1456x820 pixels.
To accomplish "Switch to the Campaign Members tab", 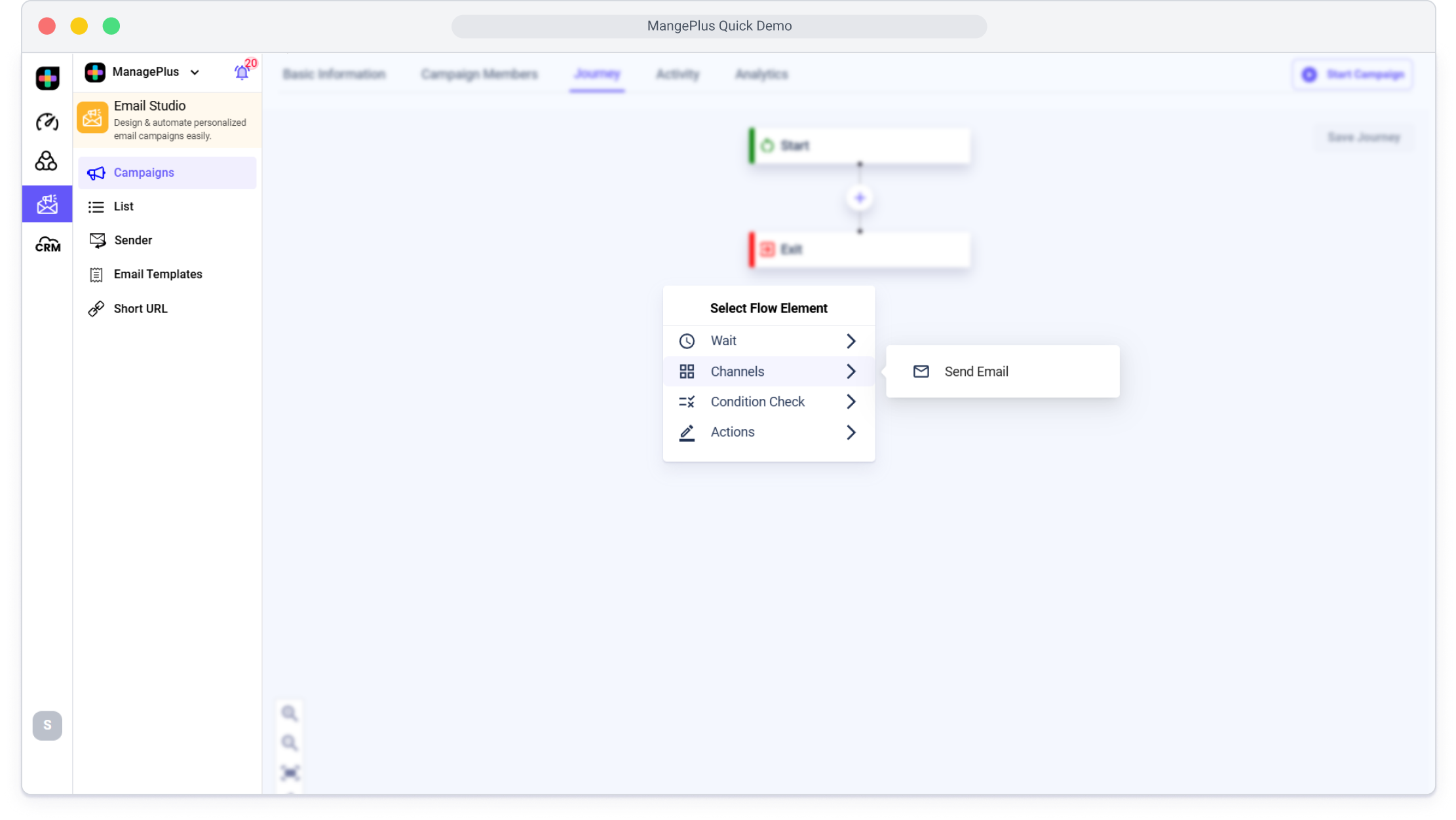I will (x=479, y=74).
